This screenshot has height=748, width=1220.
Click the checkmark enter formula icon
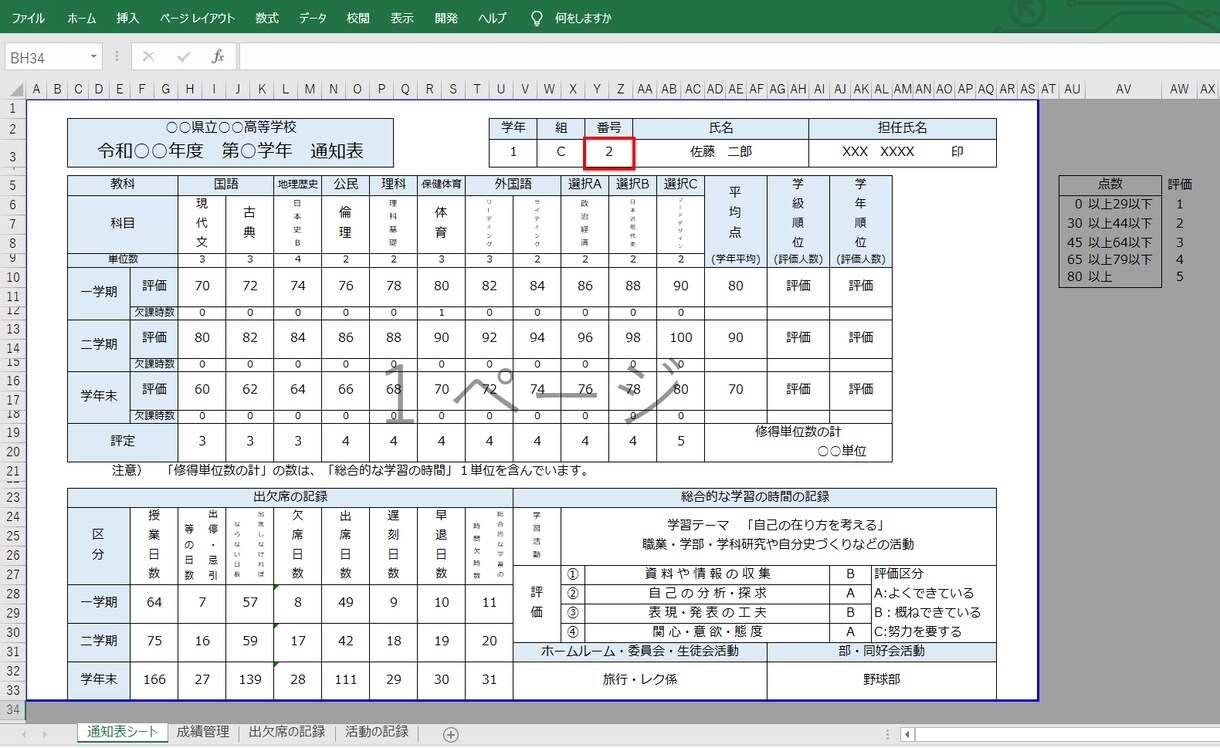pyautogui.click(x=183, y=57)
